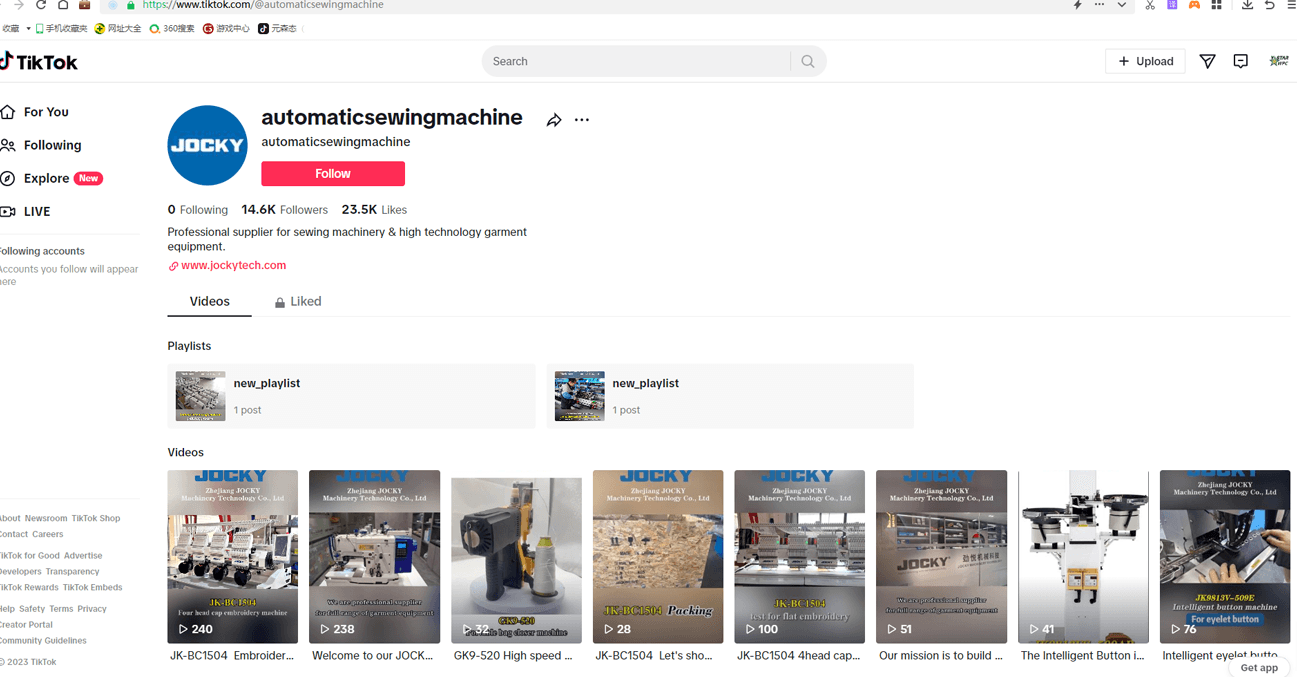This screenshot has width=1297, height=677.
Task: Open Careers footer link
Action: click(x=47, y=534)
